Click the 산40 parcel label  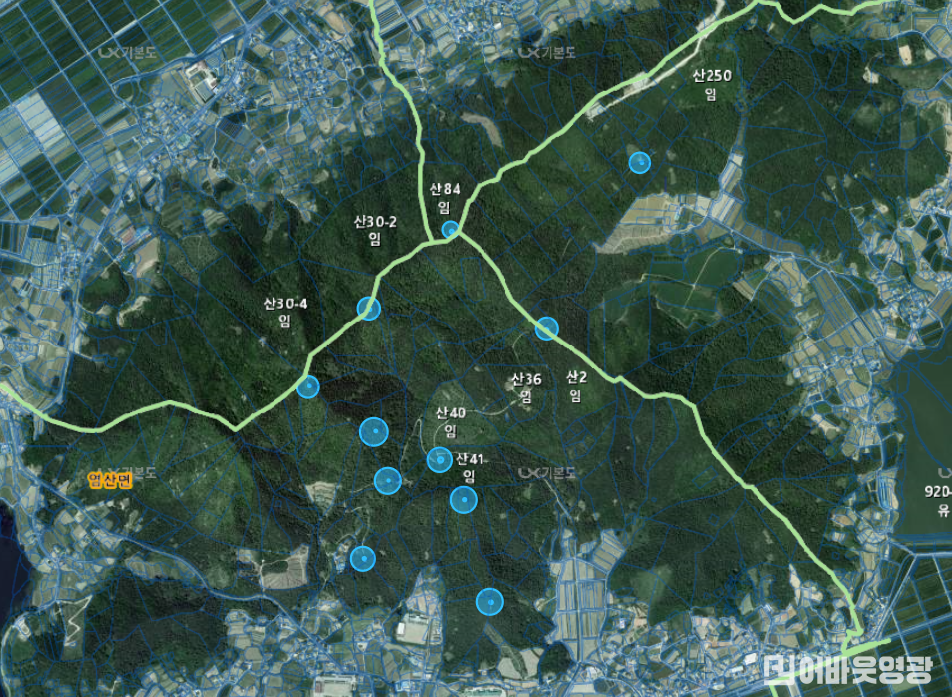[451, 413]
